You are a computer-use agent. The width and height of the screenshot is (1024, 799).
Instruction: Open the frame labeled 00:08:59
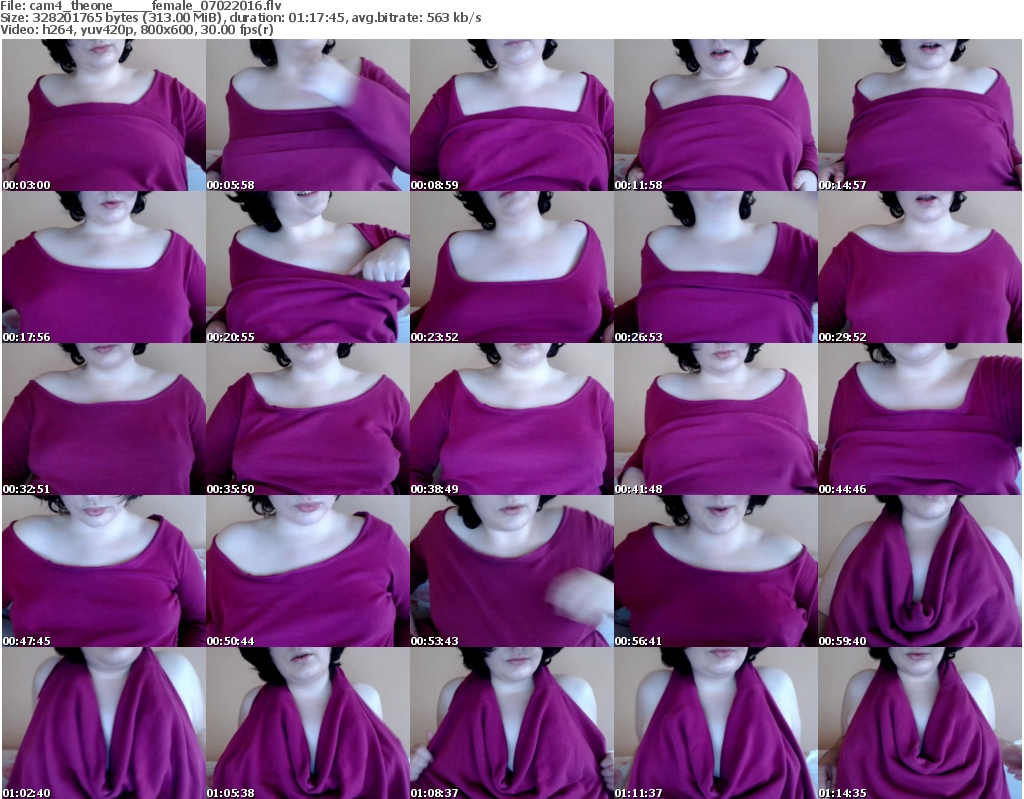511,115
